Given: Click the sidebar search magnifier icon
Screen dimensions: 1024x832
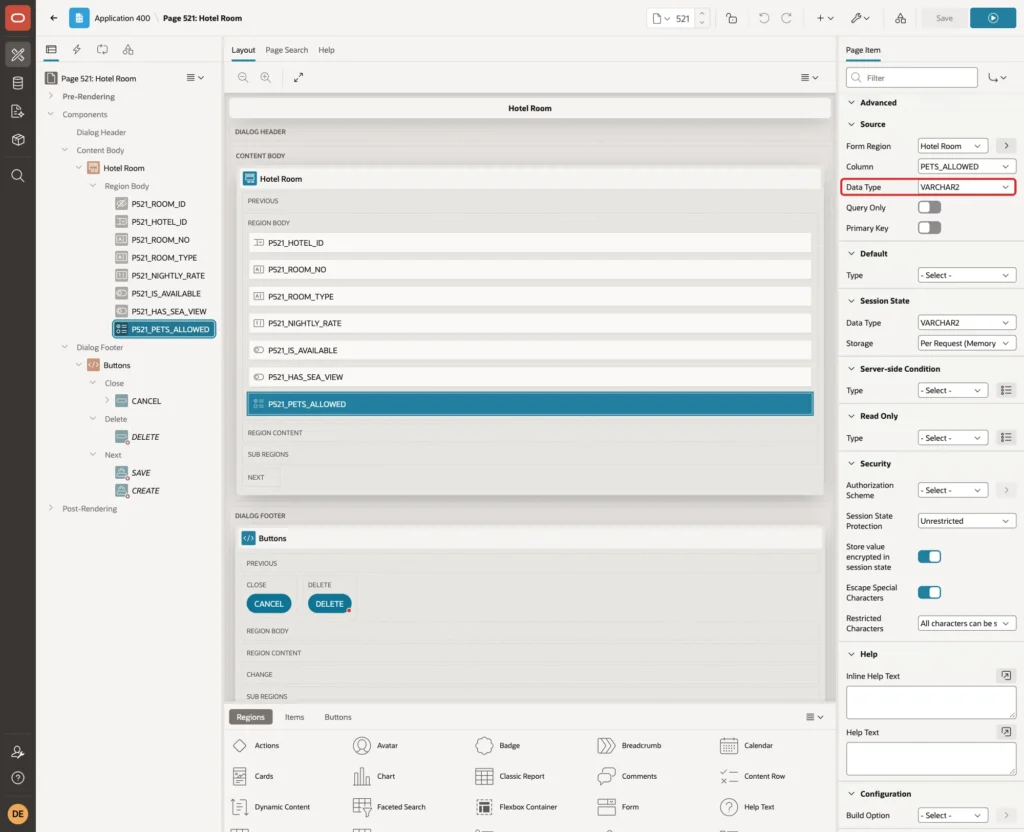Looking at the screenshot, I should (x=18, y=176).
